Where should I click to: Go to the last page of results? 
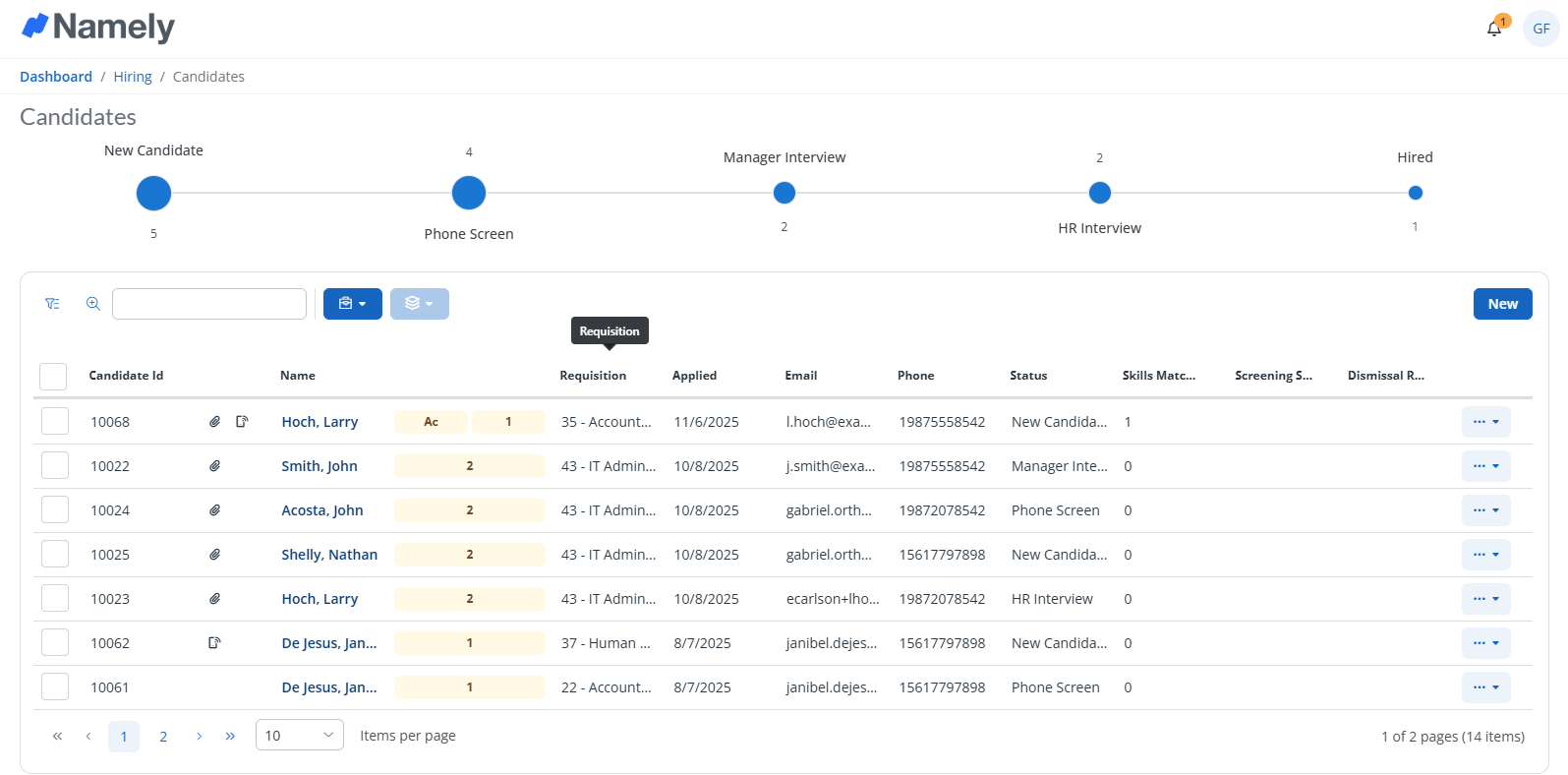click(230, 736)
